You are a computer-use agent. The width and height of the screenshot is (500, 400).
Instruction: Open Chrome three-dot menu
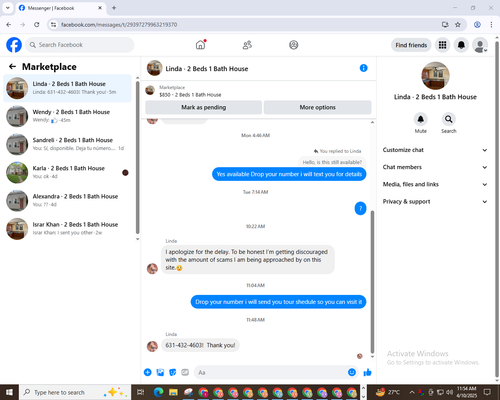[491, 24]
